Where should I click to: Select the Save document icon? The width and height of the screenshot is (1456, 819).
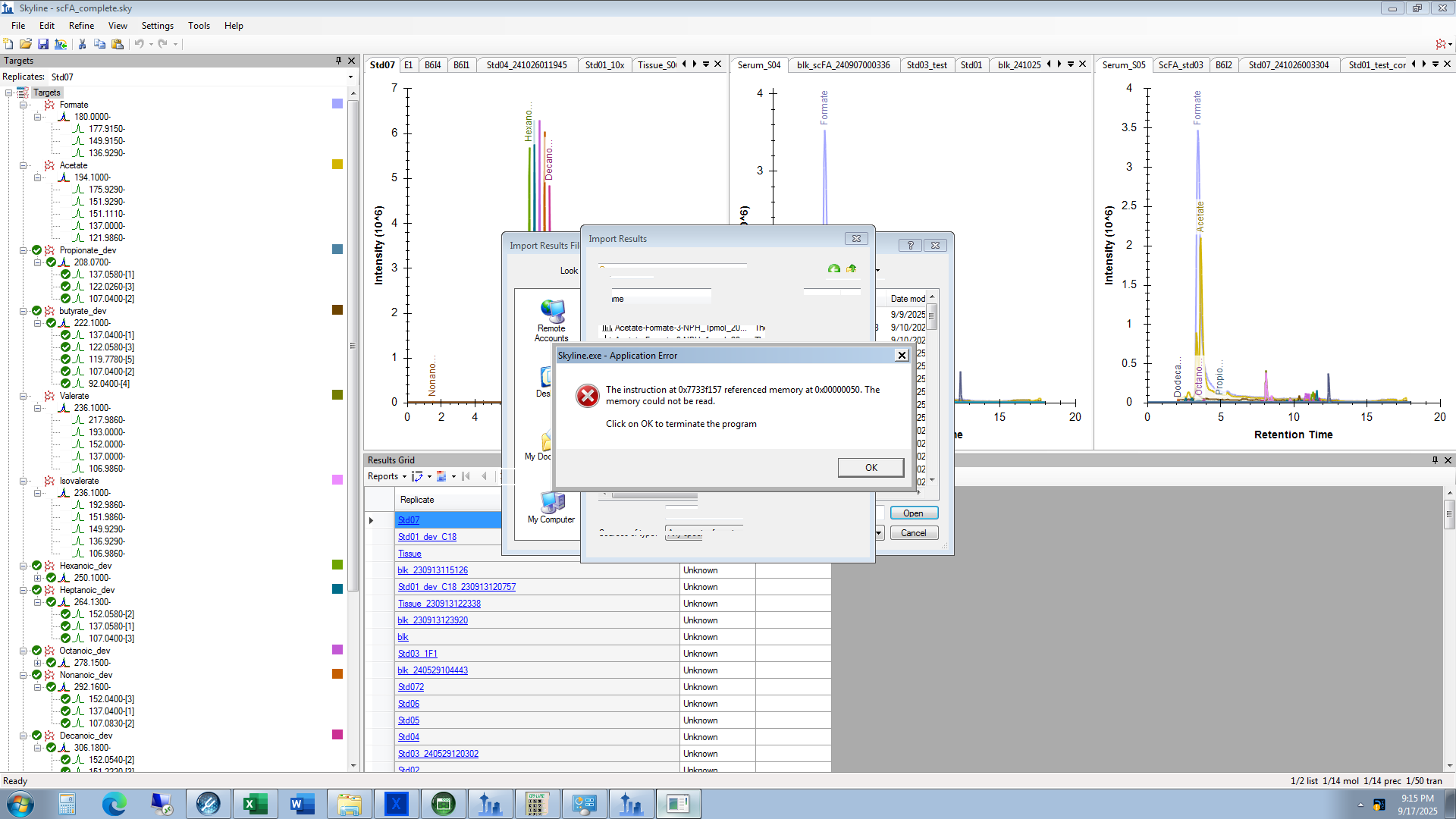point(43,44)
